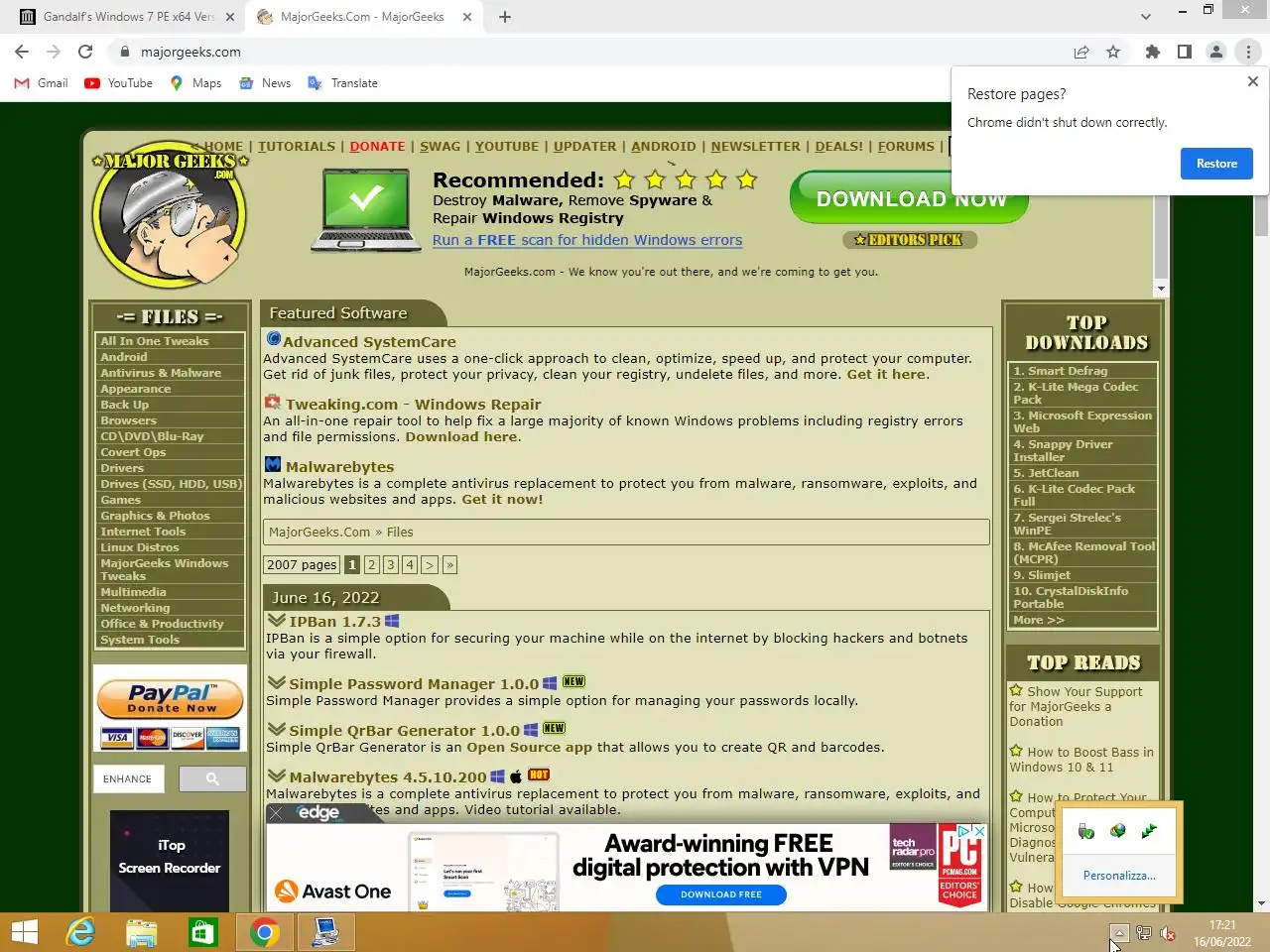
Task: Go to page 2 in pagination
Action: pos(371,564)
